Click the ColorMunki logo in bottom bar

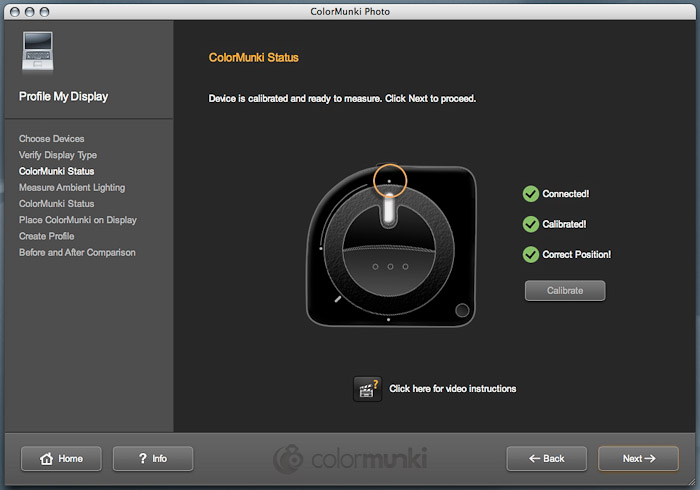tap(350, 458)
